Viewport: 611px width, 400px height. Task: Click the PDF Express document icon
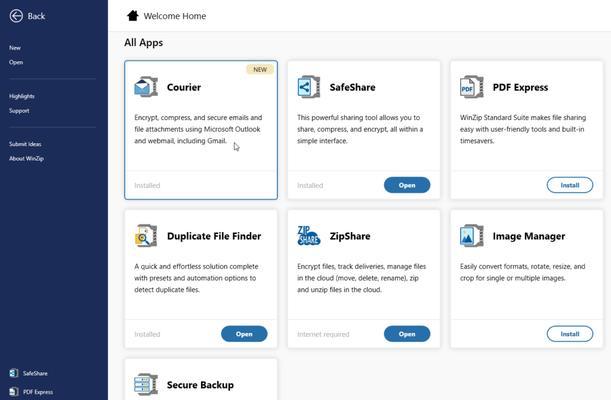(471, 86)
